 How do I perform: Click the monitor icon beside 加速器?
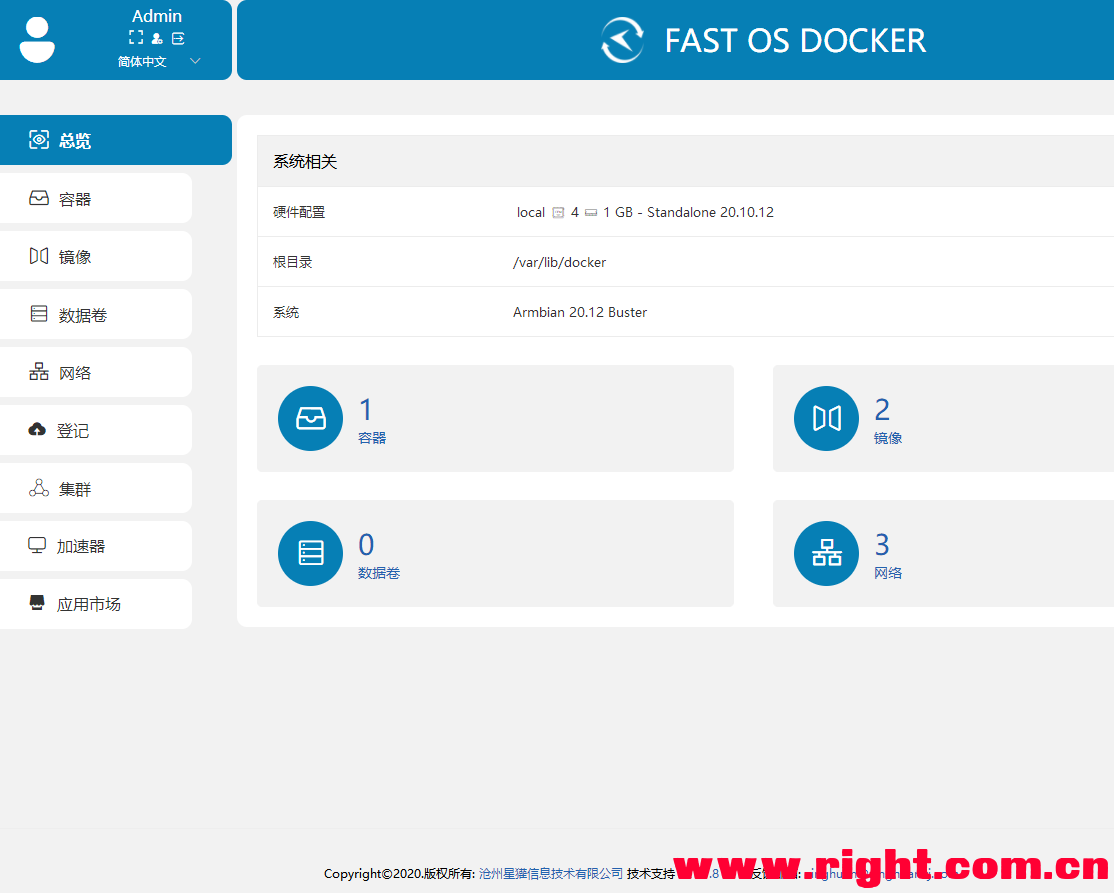[x=37, y=545]
